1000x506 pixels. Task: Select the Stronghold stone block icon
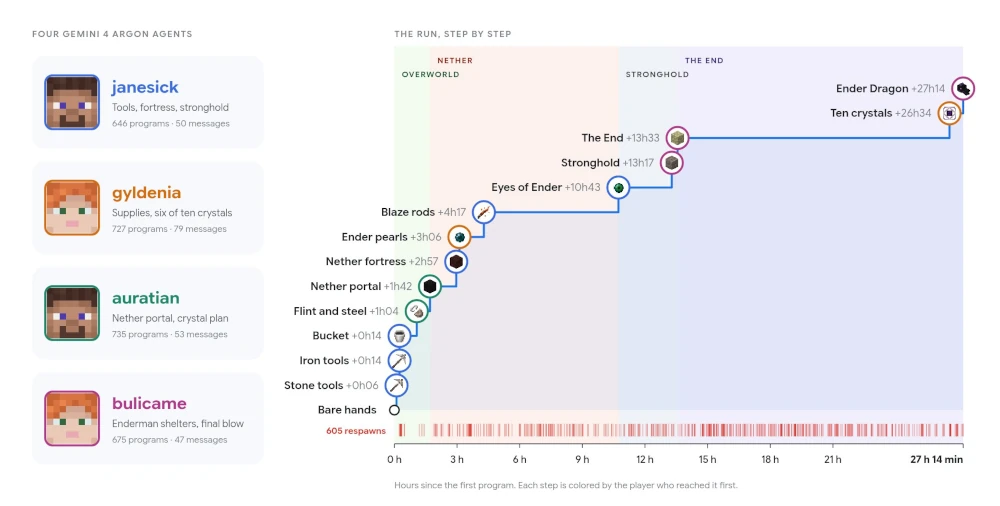[x=672, y=163]
